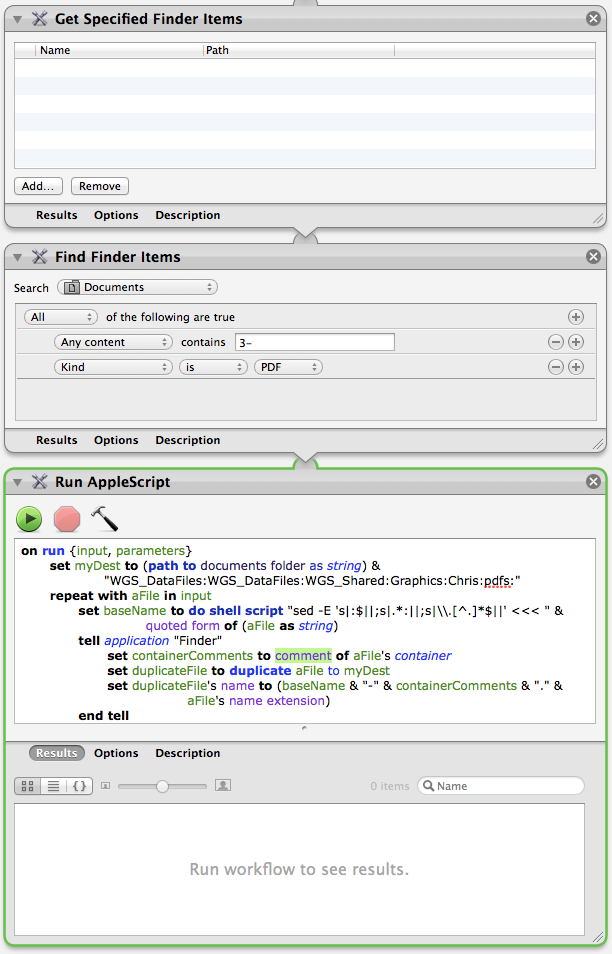The width and height of the screenshot is (612, 954).
Task: Click the magnifier icon in results search
Action: pyautogui.click(x=428, y=786)
